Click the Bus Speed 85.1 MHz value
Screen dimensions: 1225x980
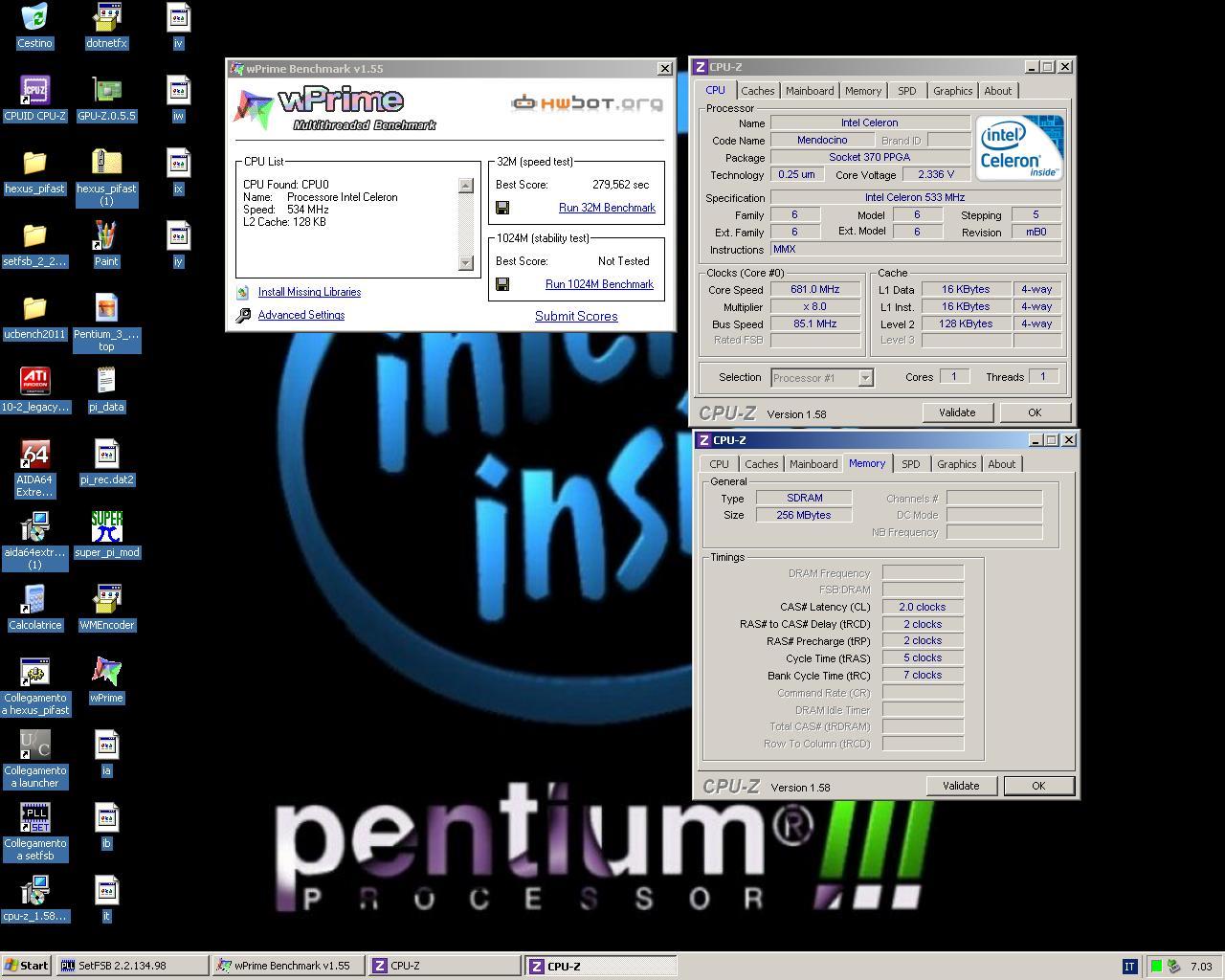pyautogui.click(x=814, y=323)
